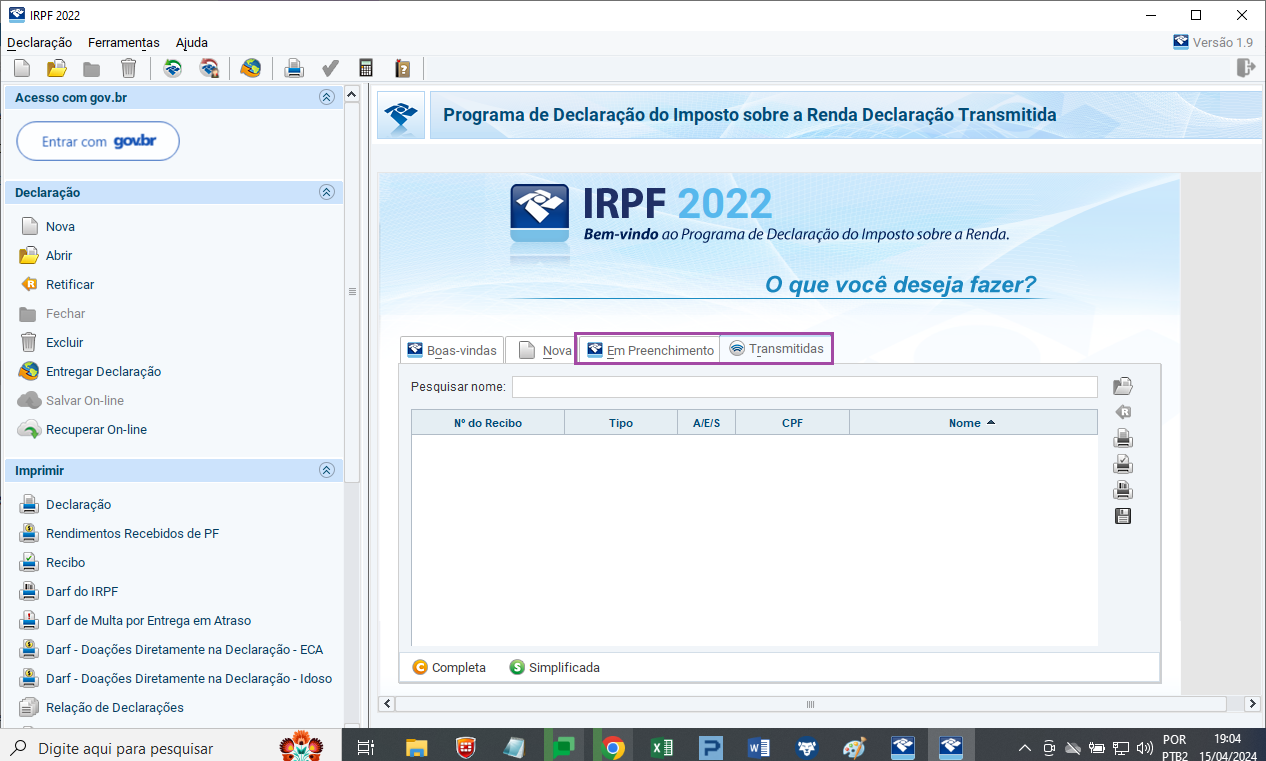Click the new declaration toolbar icon
Viewport: 1266px width, 761px height.
pyautogui.click(x=21, y=68)
